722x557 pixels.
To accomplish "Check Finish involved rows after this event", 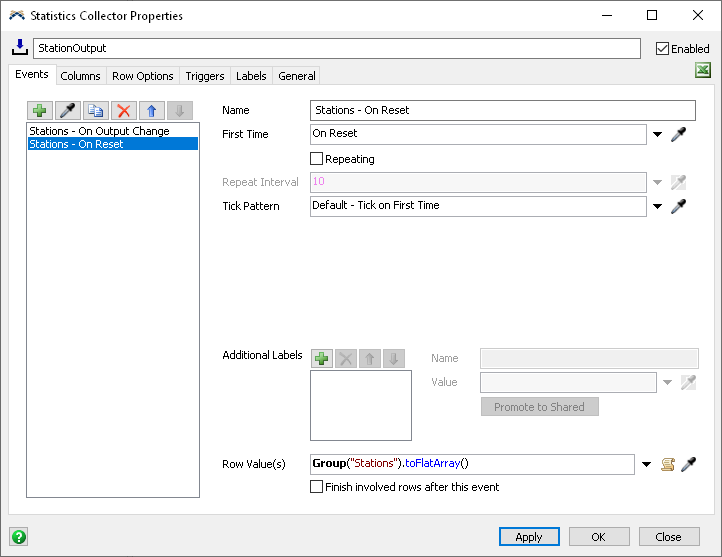I will (317, 487).
